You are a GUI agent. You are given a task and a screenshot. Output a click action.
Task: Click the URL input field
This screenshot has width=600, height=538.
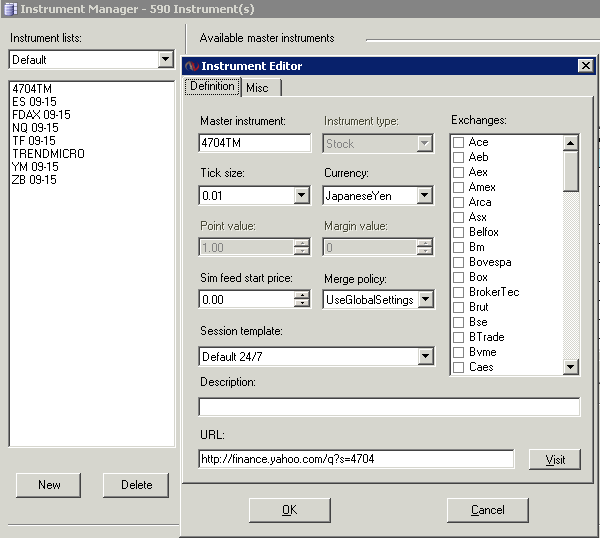pyautogui.click(x=356, y=459)
